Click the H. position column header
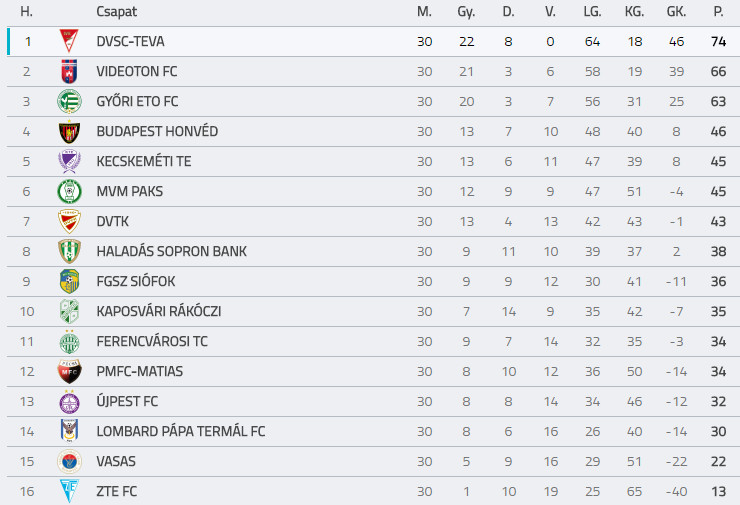740x505 pixels. 27,12
